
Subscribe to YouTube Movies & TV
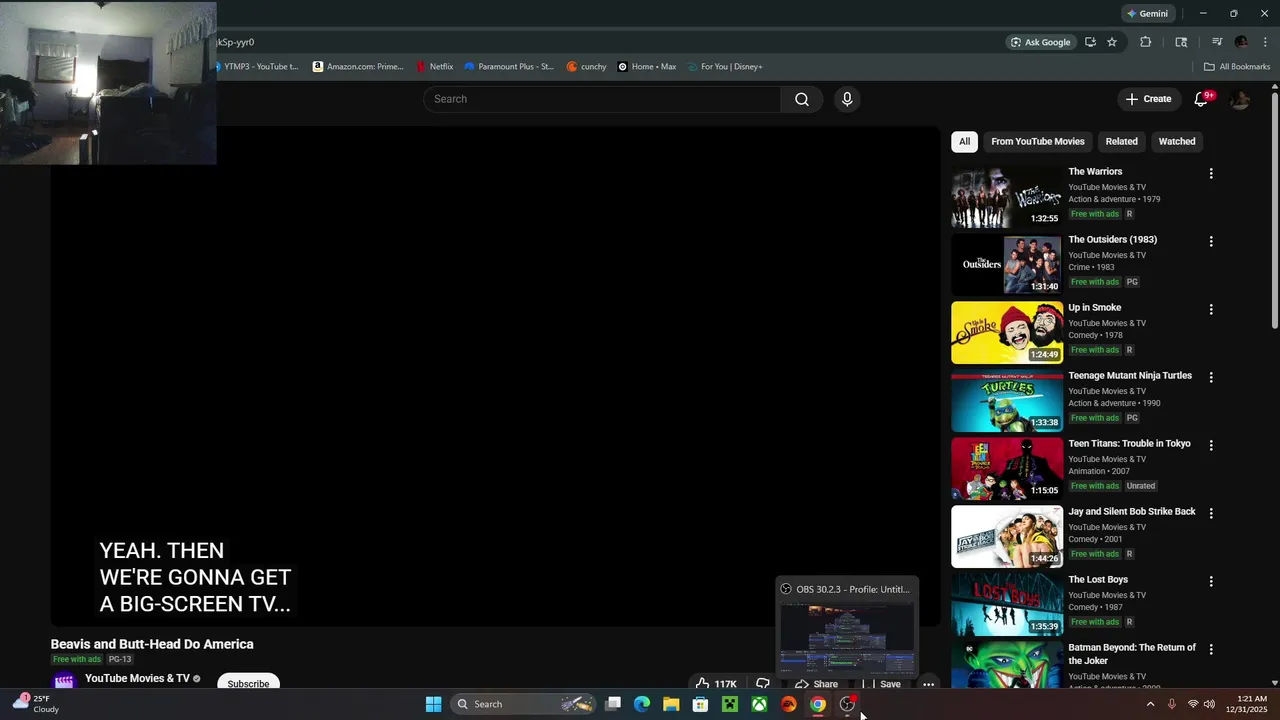click(248, 683)
